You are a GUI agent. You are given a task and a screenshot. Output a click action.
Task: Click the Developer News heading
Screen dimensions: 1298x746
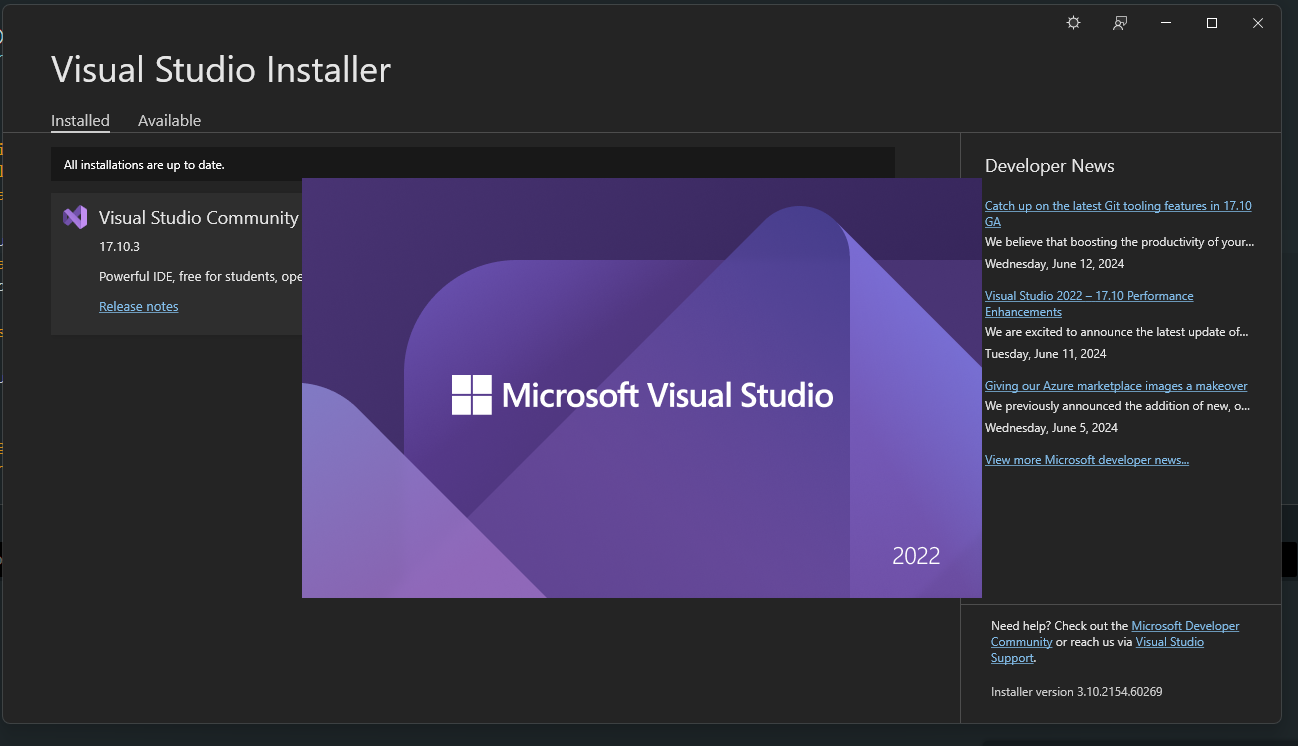[1049, 166]
